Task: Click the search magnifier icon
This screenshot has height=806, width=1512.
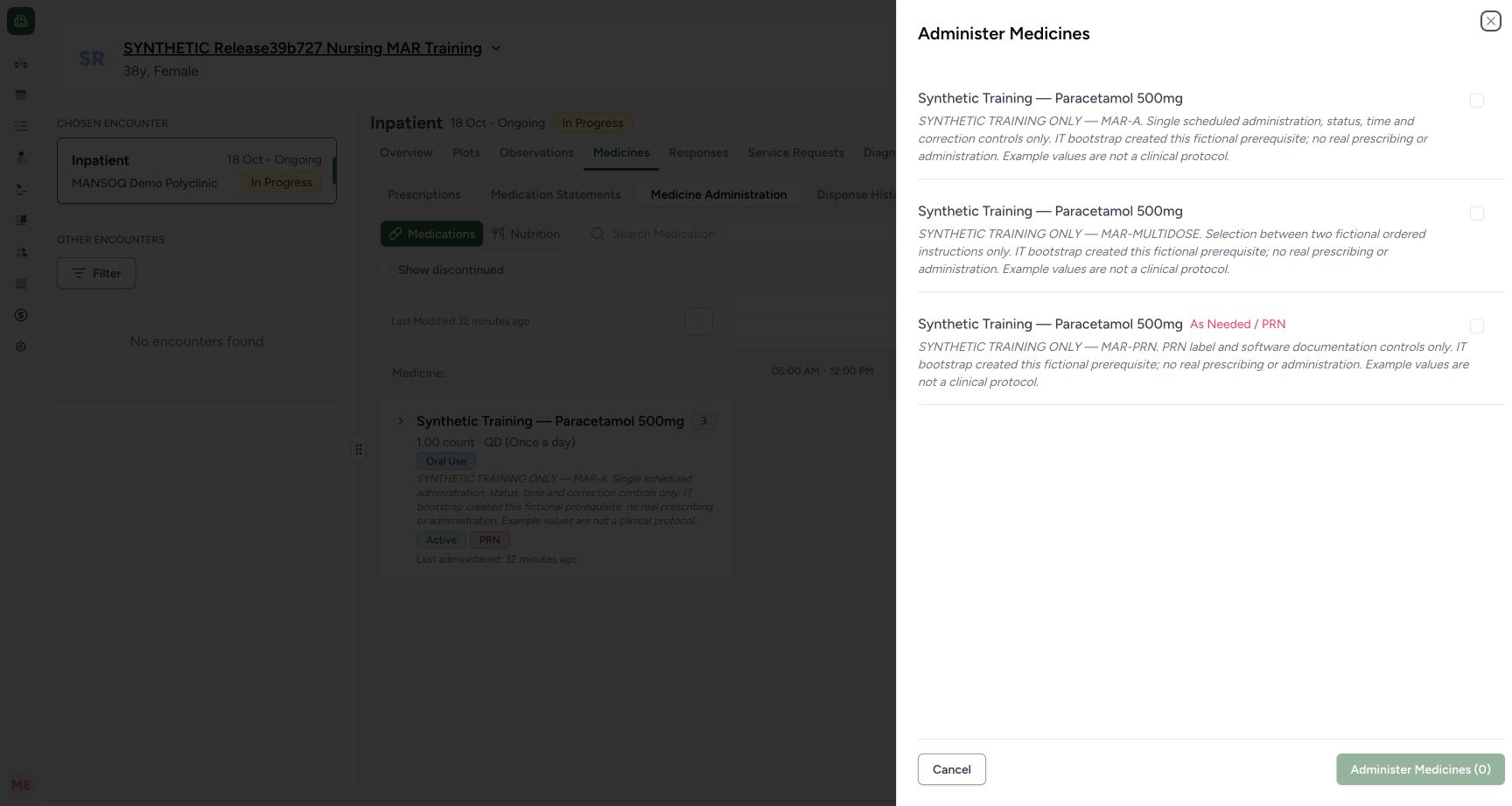Action: click(598, 234)
